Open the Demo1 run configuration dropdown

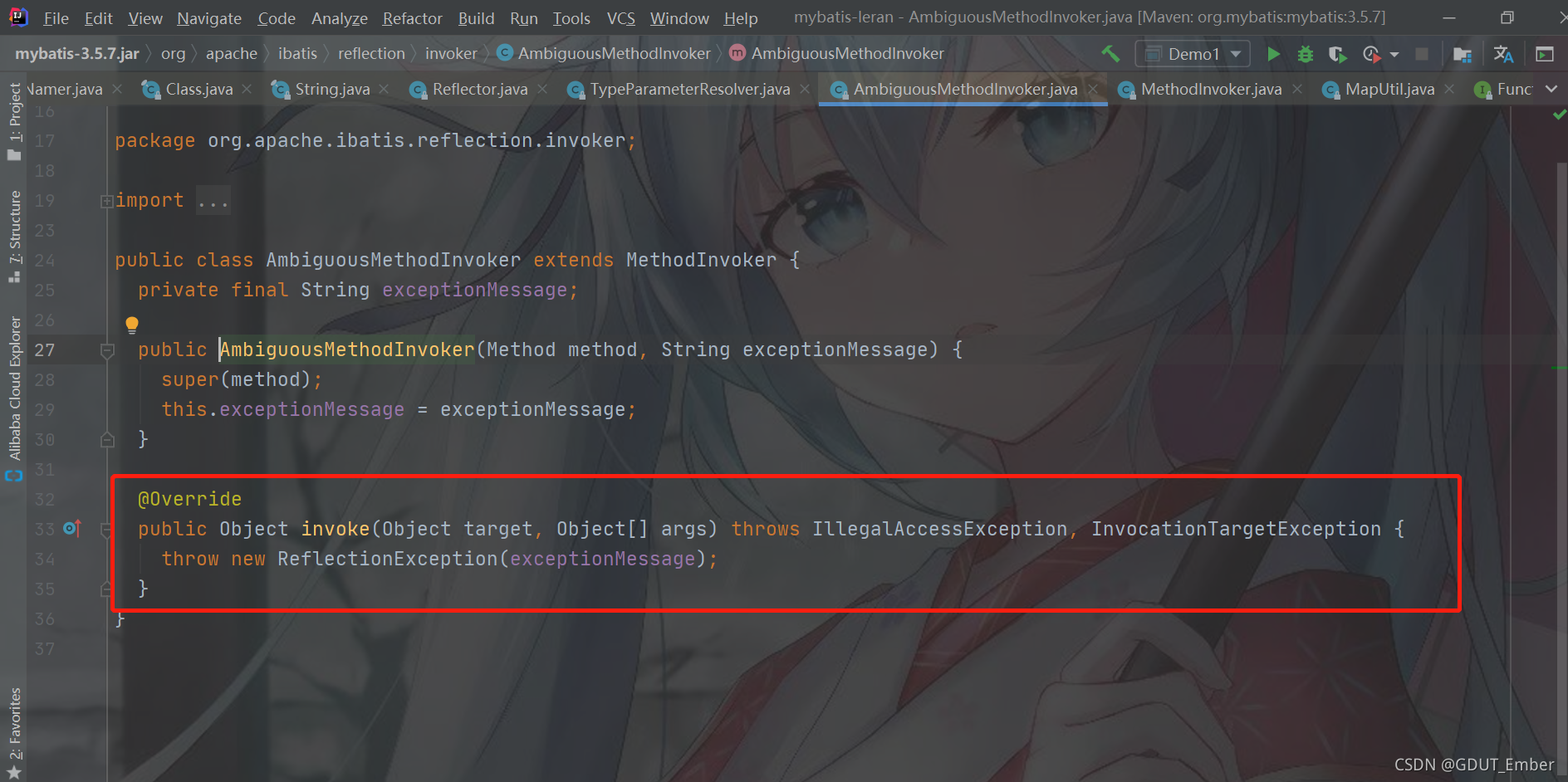pos(1193,54)
